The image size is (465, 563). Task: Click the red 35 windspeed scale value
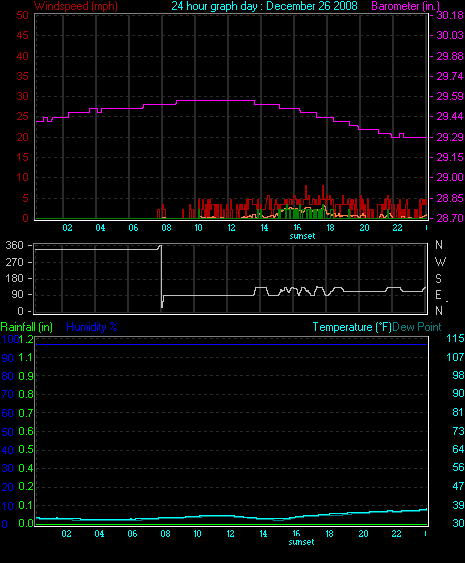click(x=22, y=76)
